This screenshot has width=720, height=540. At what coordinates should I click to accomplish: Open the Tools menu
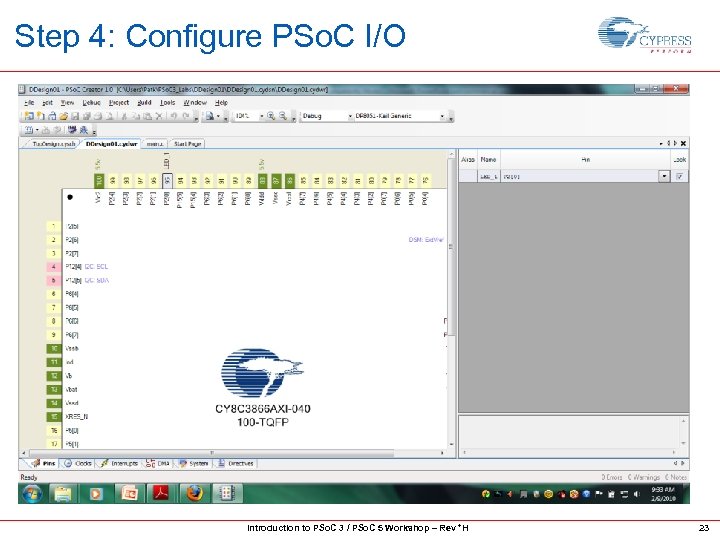coord(168,102)
